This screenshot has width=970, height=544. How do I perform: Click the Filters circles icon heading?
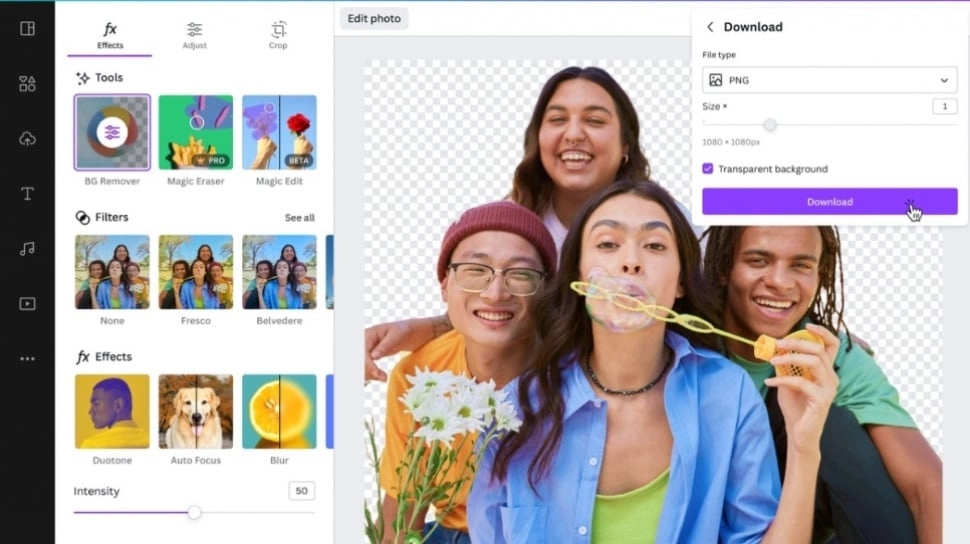coord(82,217)
